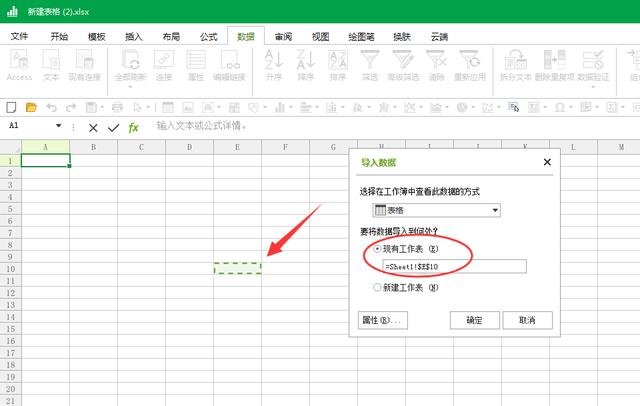This screenshot has width=640, height=406.
Task: Switch to the 插入 tab
Action: (x=133, y=36)
